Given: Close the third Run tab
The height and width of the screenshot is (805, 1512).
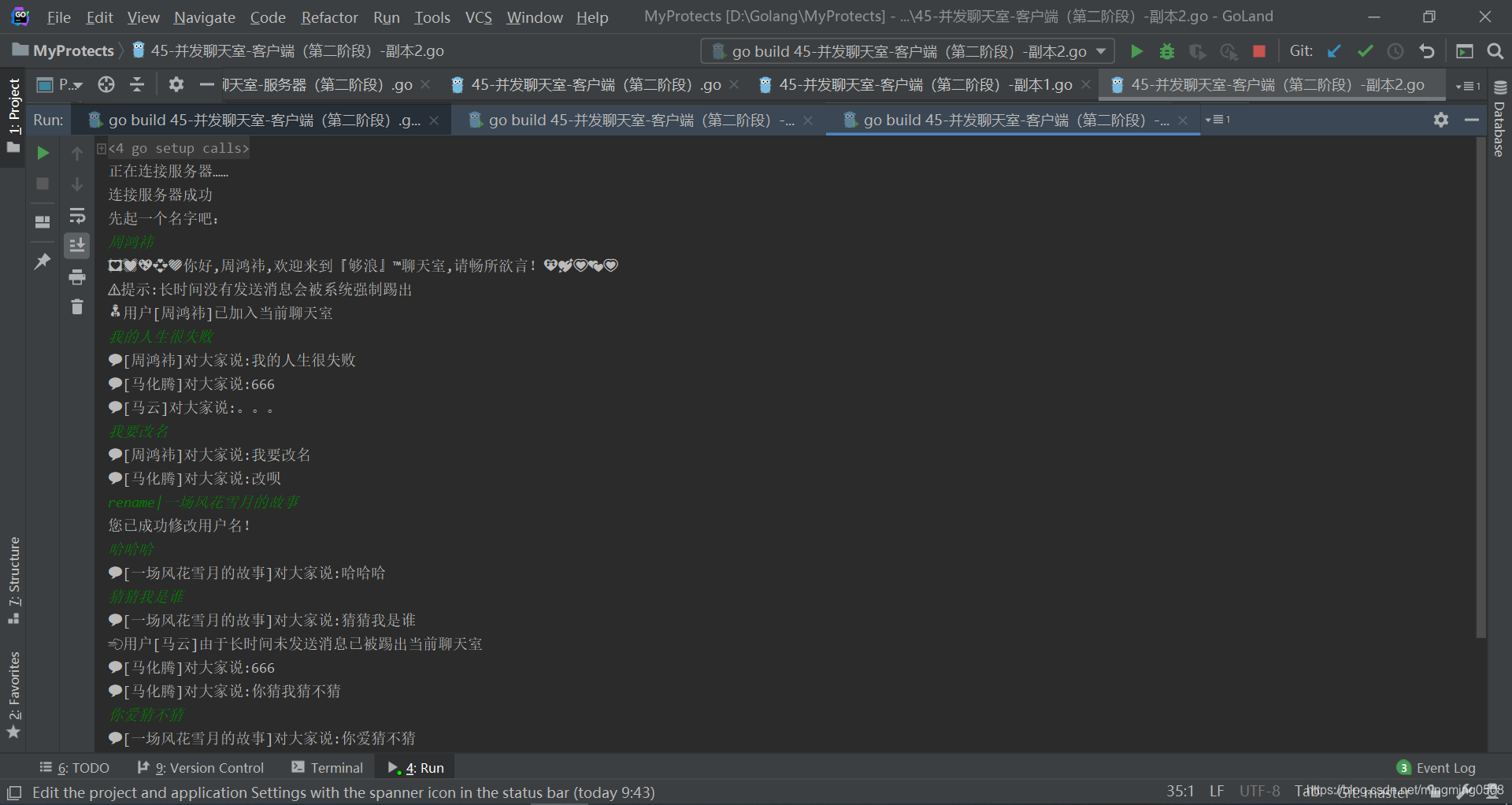Looking at the screenshot, I should 1183,121.
